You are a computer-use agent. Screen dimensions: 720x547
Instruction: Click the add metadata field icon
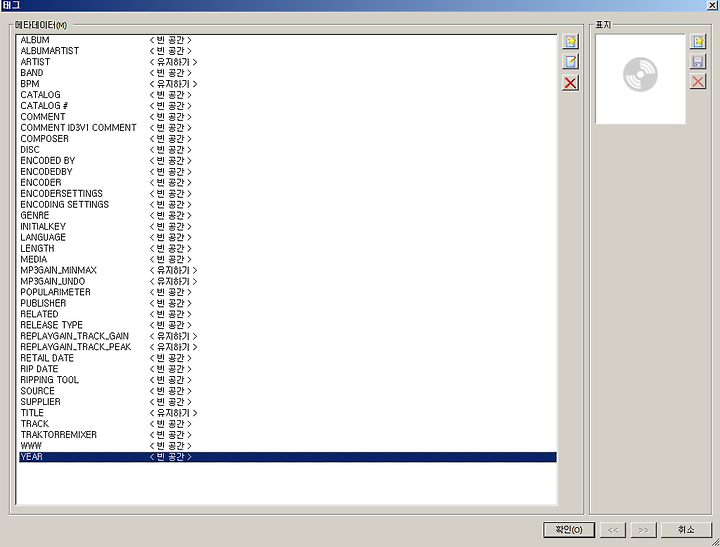(x=570, y=42)
